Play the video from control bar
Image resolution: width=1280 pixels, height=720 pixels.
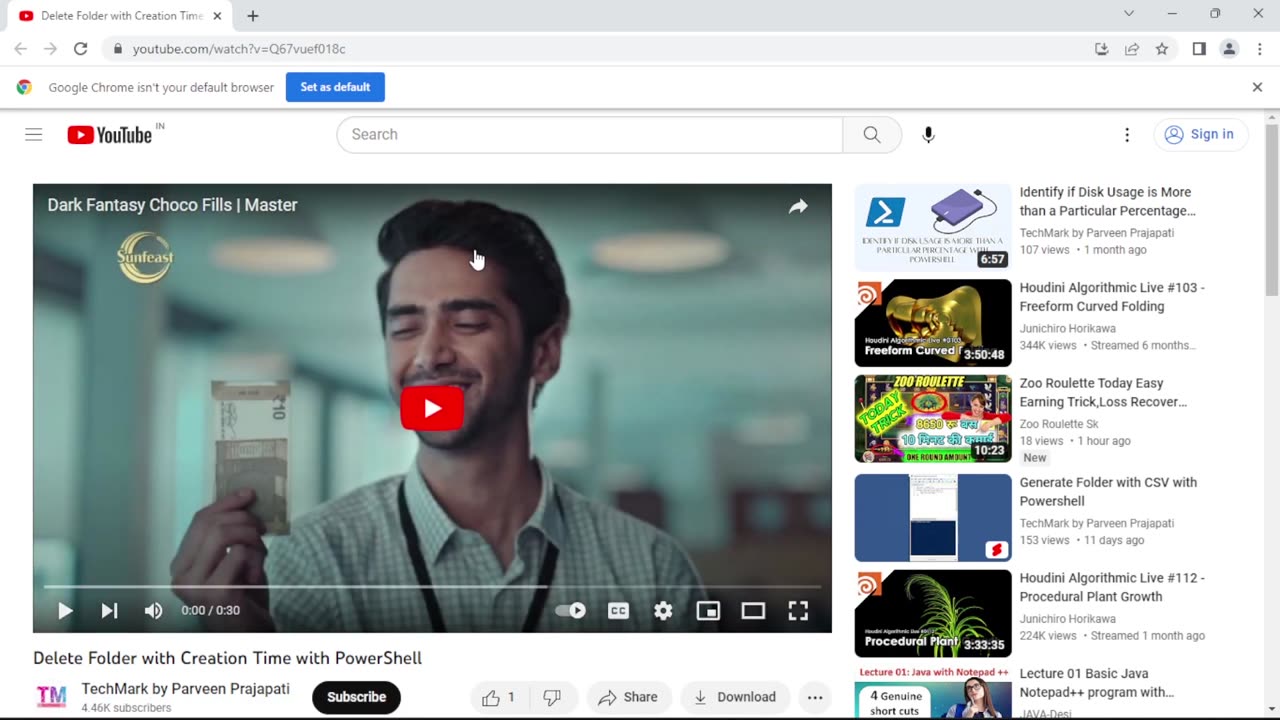tap(65, 610)
